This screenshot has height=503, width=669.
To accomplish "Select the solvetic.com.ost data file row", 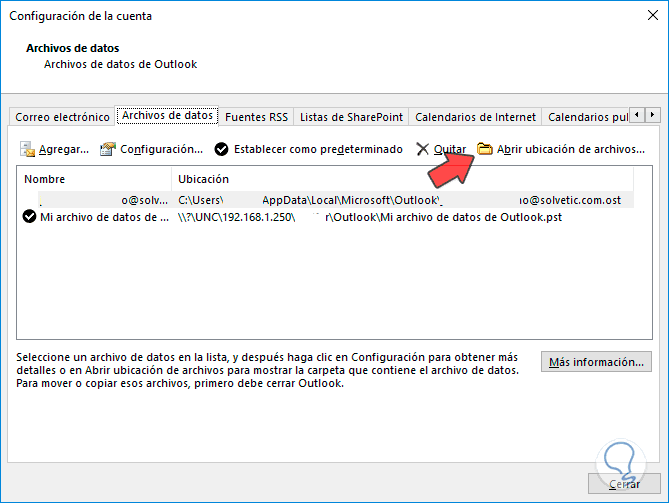I will point(326,200).
